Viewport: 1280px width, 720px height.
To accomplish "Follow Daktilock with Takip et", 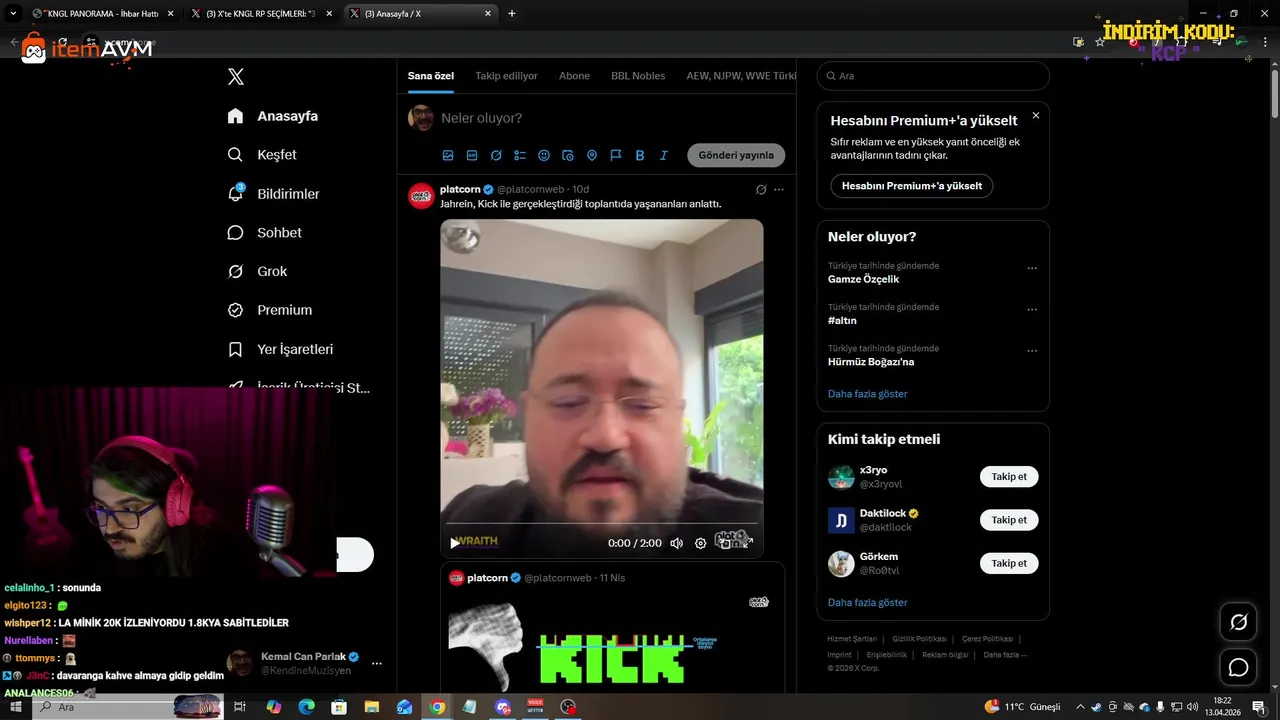I will click(1009, 520).
